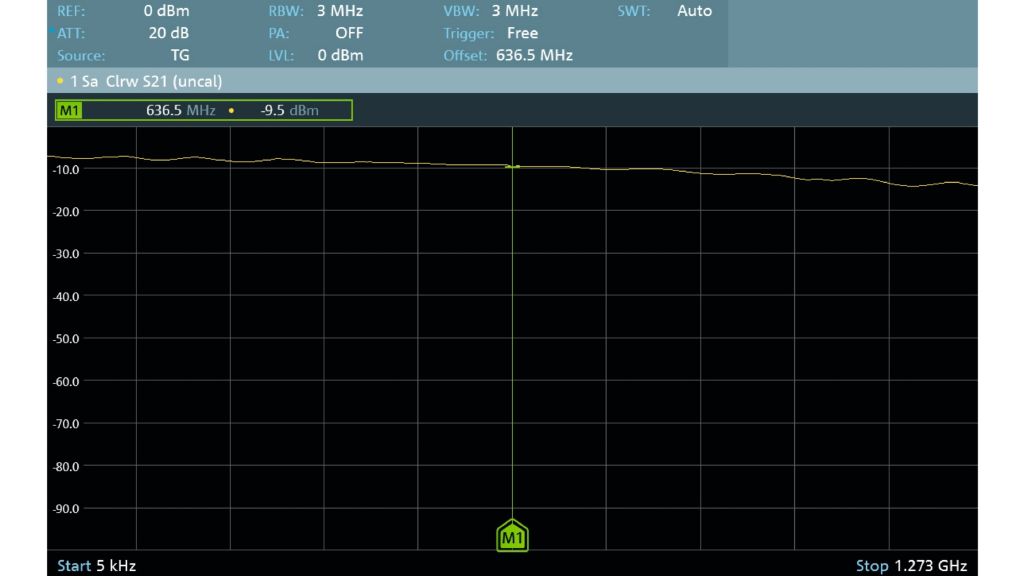Select the REF 0 dBm reference level
This screenshot has height=576, width=1024.
165,11
